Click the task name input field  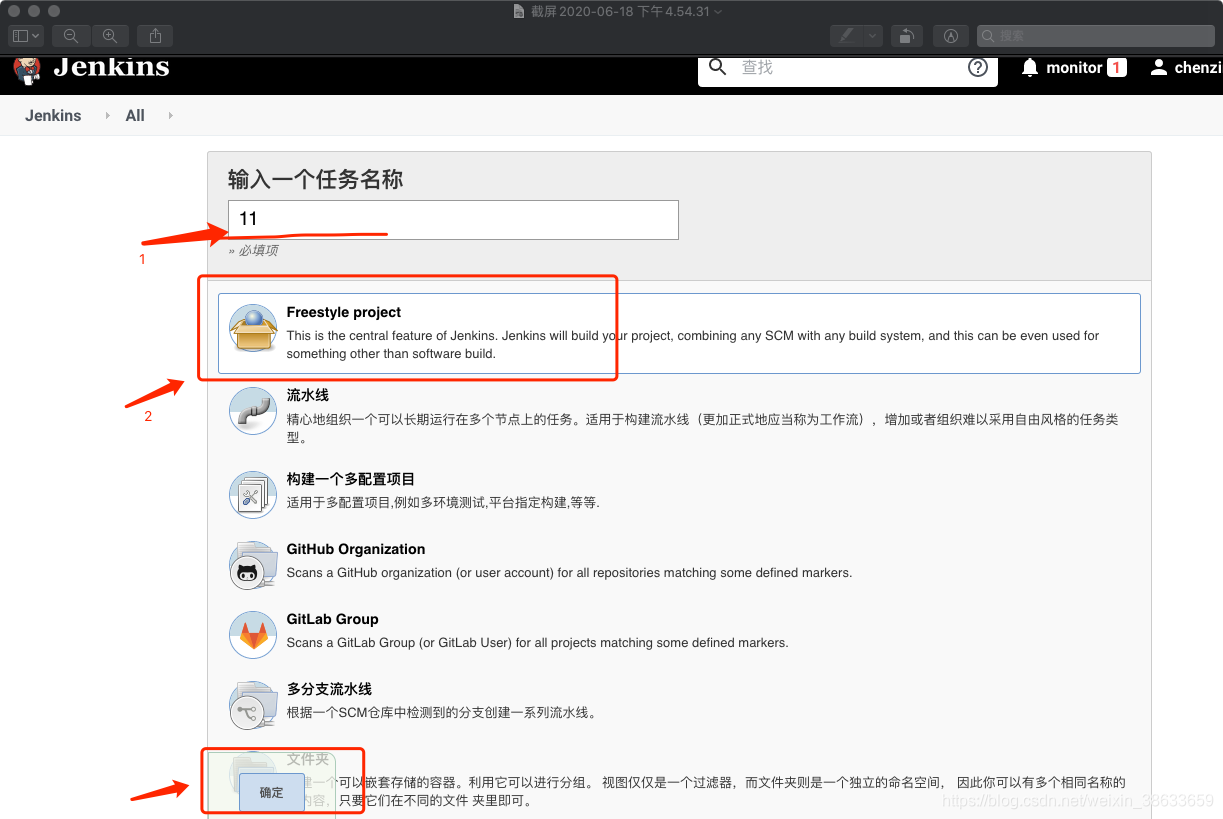point(453,220)
